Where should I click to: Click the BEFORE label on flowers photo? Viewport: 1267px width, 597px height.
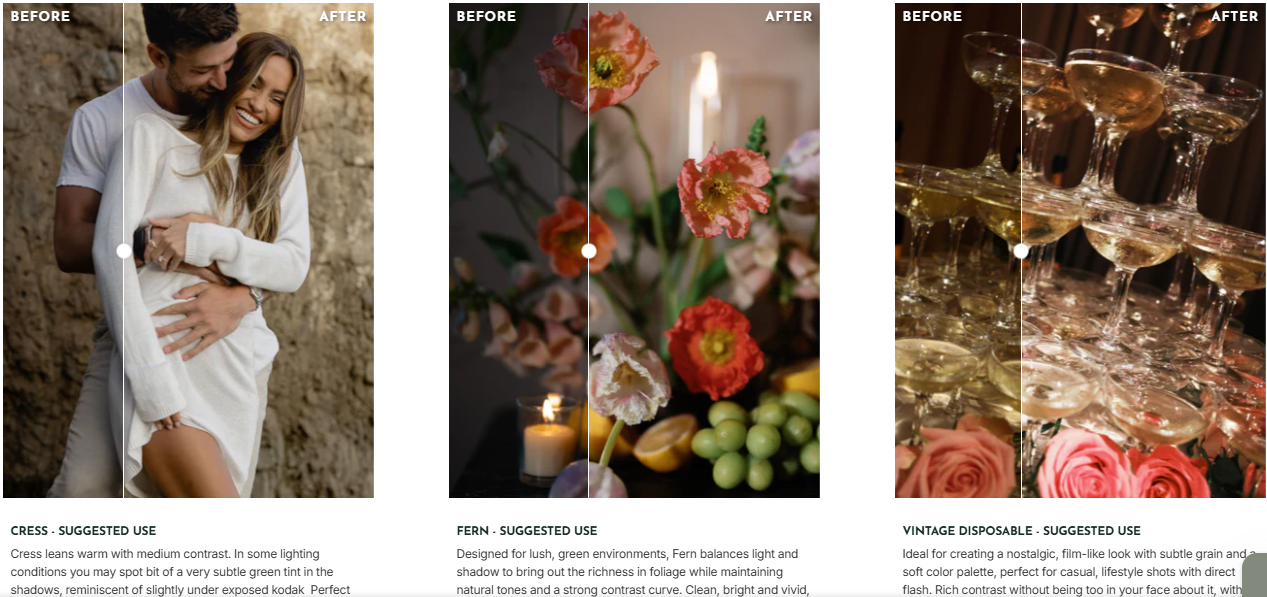(x=486, y=16)
